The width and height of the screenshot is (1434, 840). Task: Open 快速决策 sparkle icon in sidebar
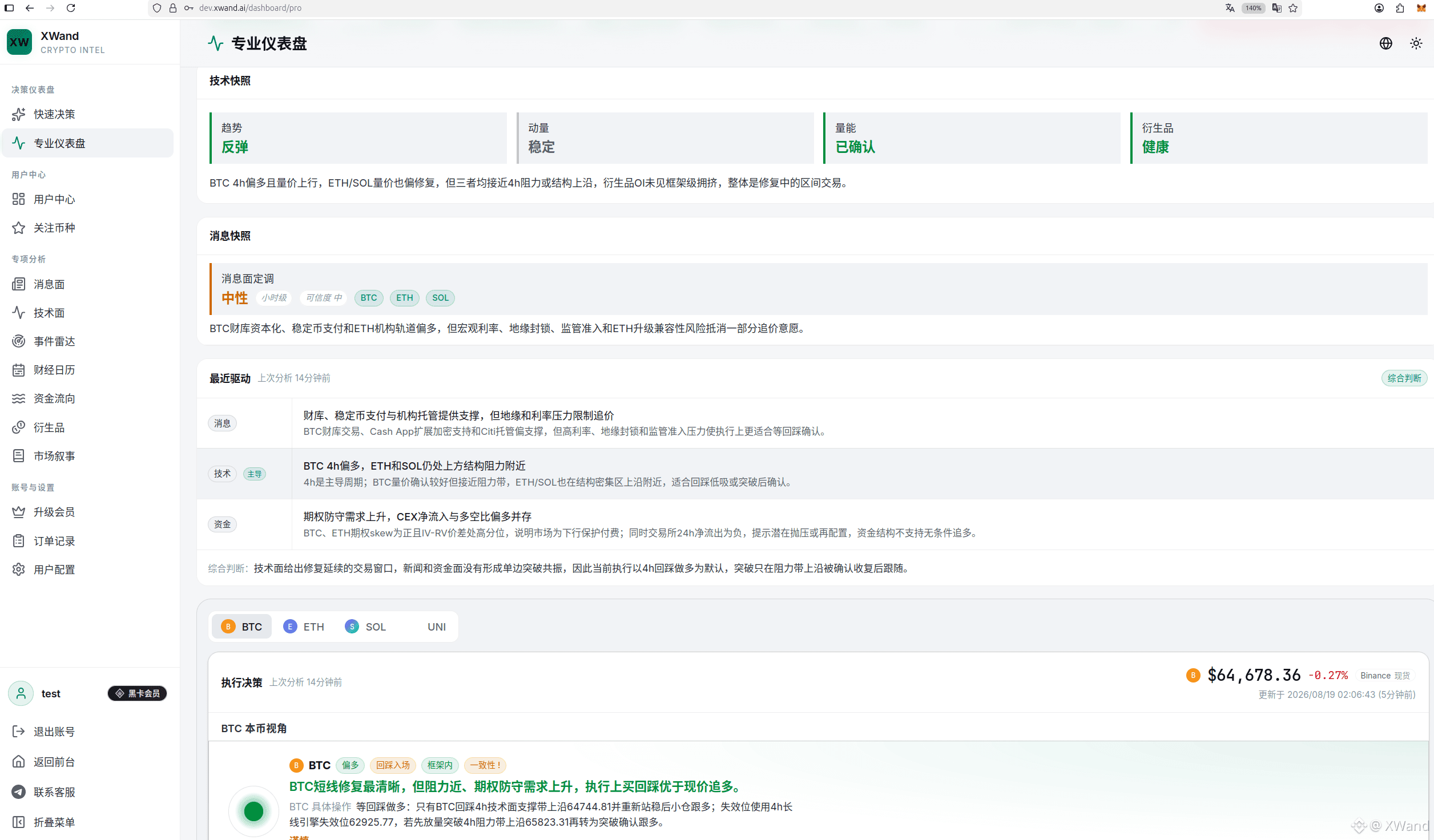pyautogui.click(x=18, y=114)
